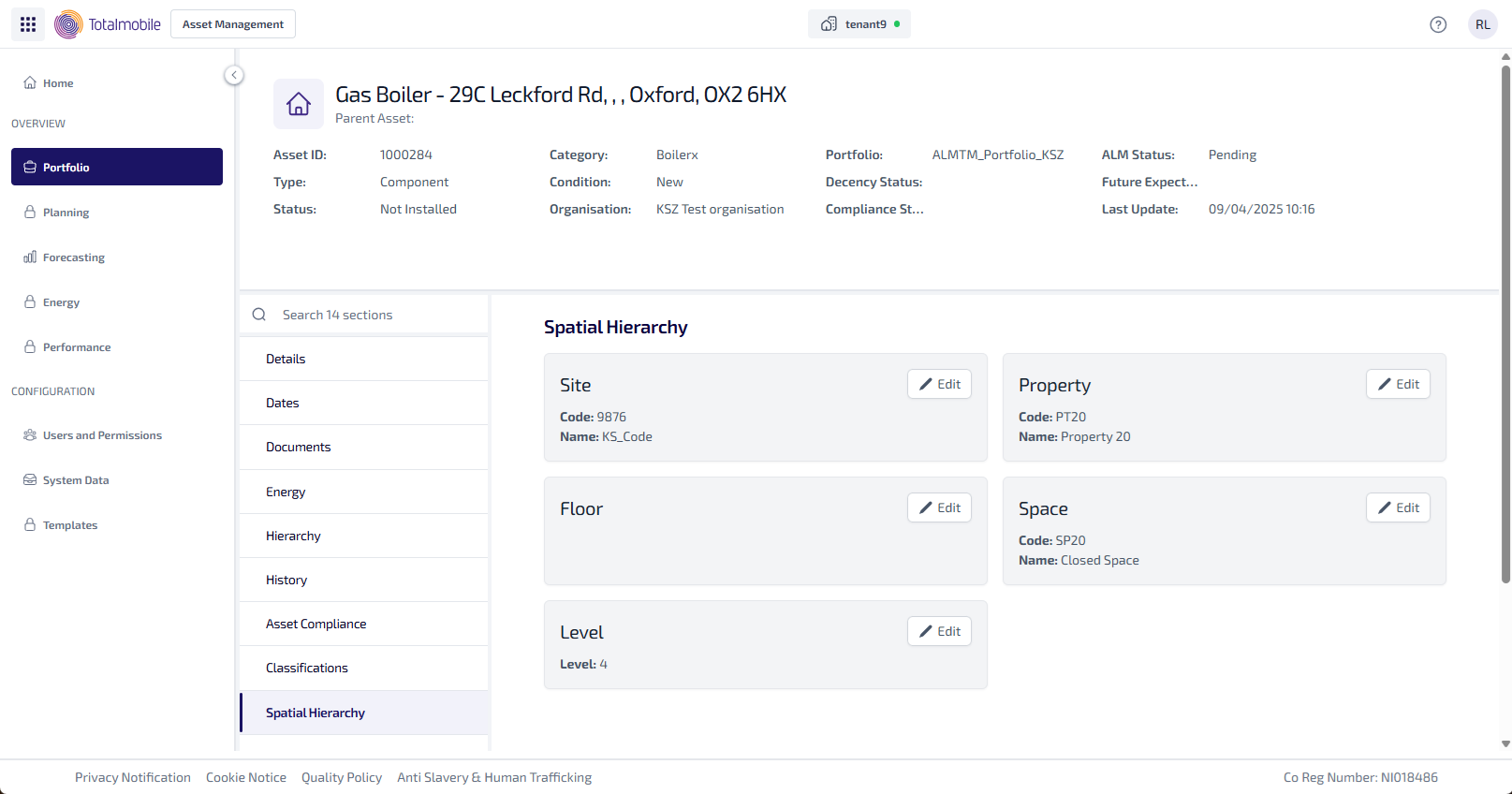Go to Home in sidebar

click(x=58, y=83)
